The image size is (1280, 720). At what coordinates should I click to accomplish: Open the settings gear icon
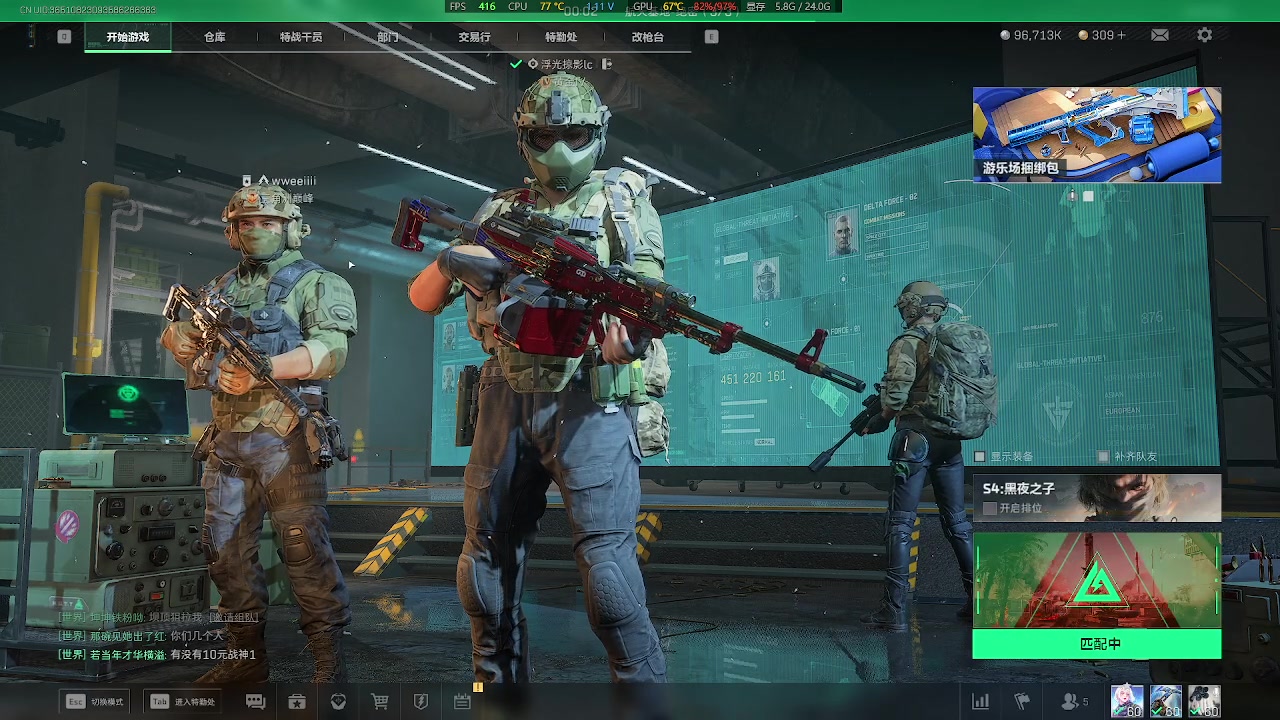[x=1205, y=35]
